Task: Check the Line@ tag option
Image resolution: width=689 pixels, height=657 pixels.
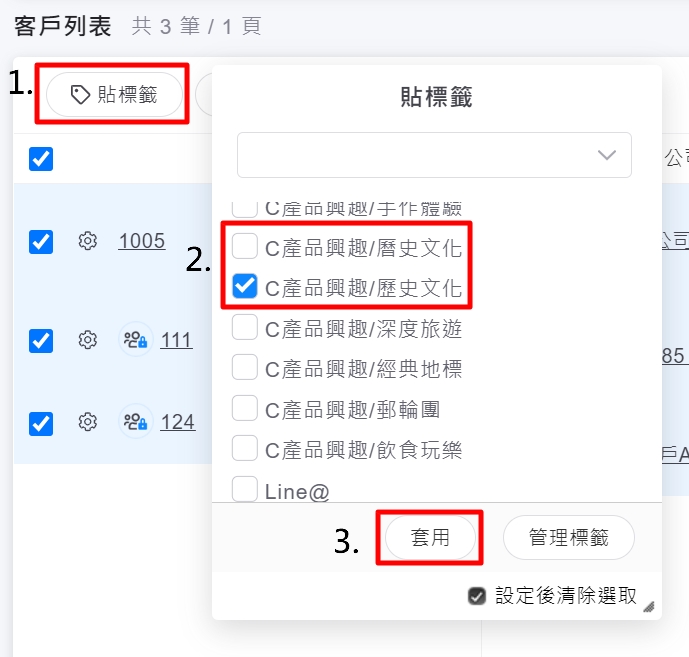Action: click(x=245, y=489)
